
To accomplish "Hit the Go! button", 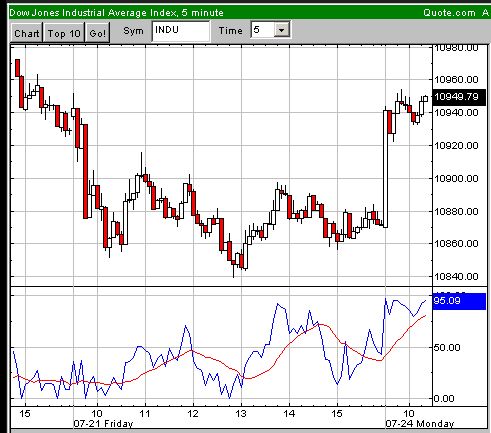I will pos(98,33).
